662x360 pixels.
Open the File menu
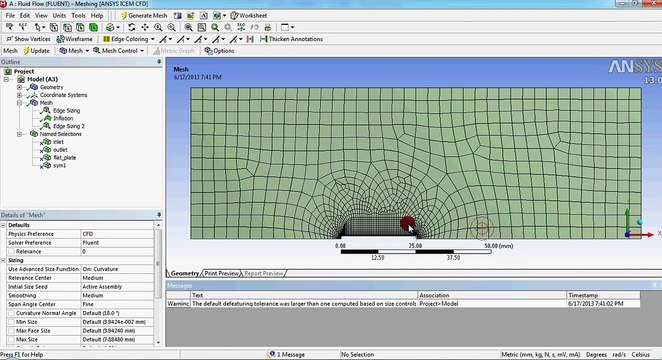tap(10, 16)
